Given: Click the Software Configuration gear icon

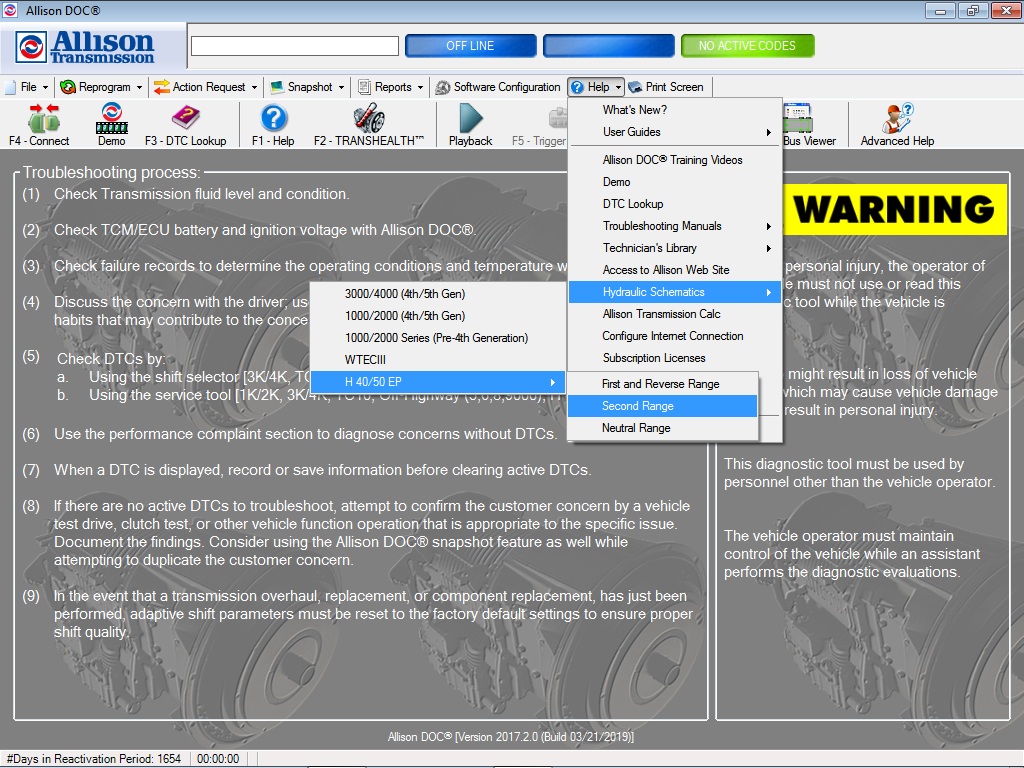Looking at the screenshot, I should [443, 87].
